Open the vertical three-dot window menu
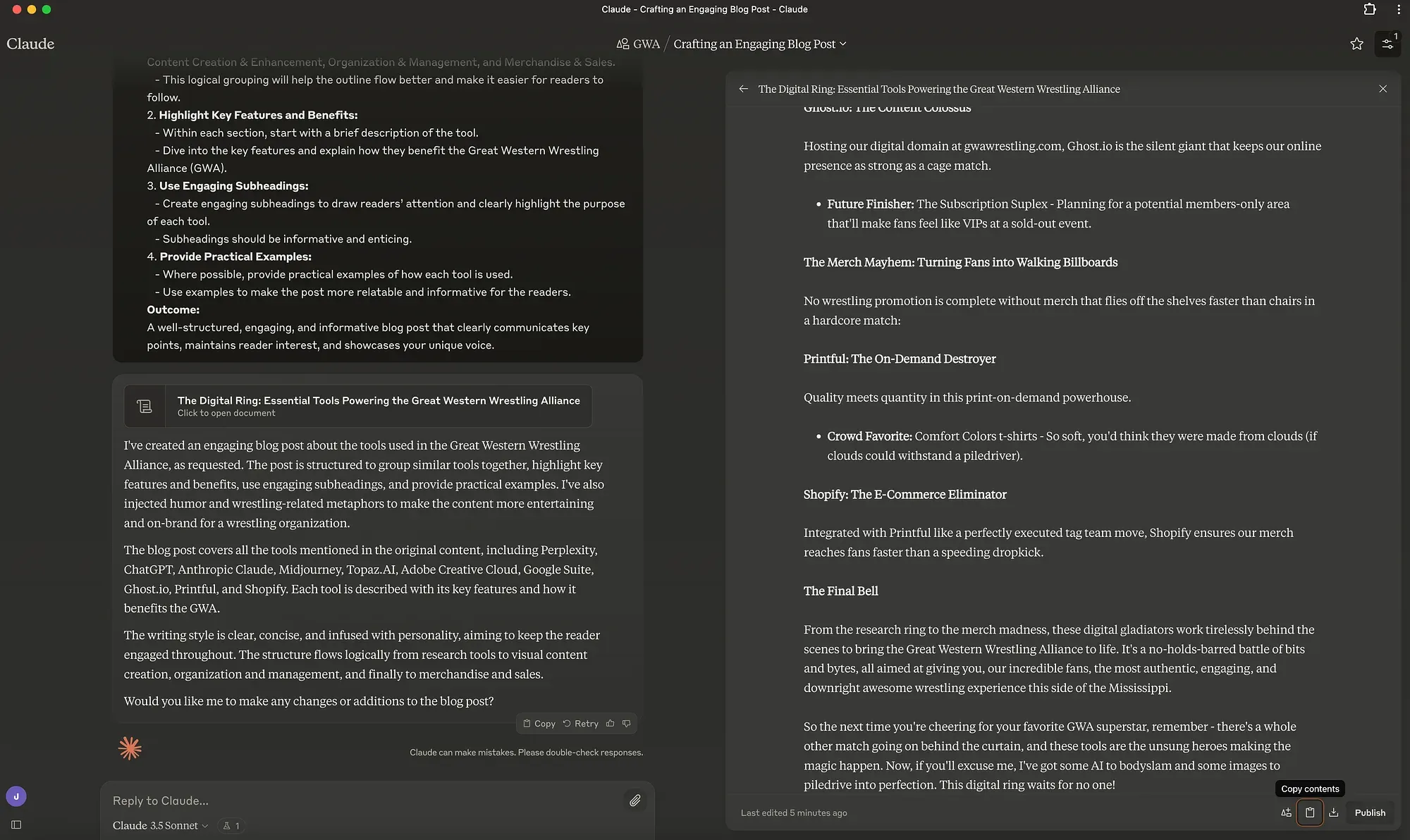This screenshot has width=1410, height=840. (x=1399, y=9)
